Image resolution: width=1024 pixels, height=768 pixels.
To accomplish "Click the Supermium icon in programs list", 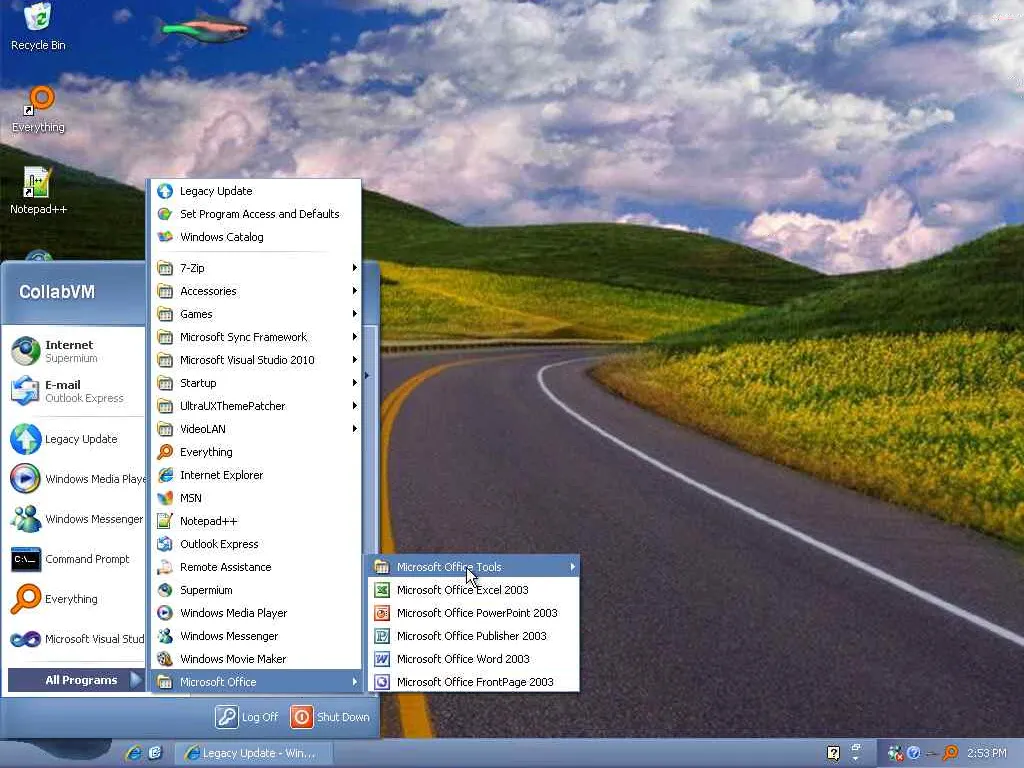I will pyautogui.click(x=165, y=590).
